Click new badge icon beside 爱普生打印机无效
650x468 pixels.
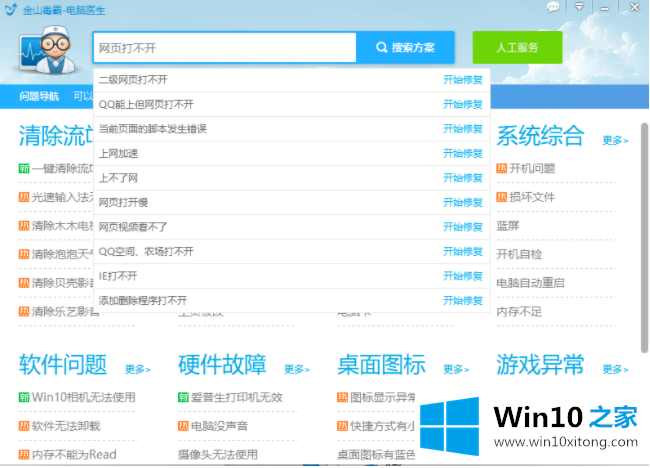[x=183, y=397]
